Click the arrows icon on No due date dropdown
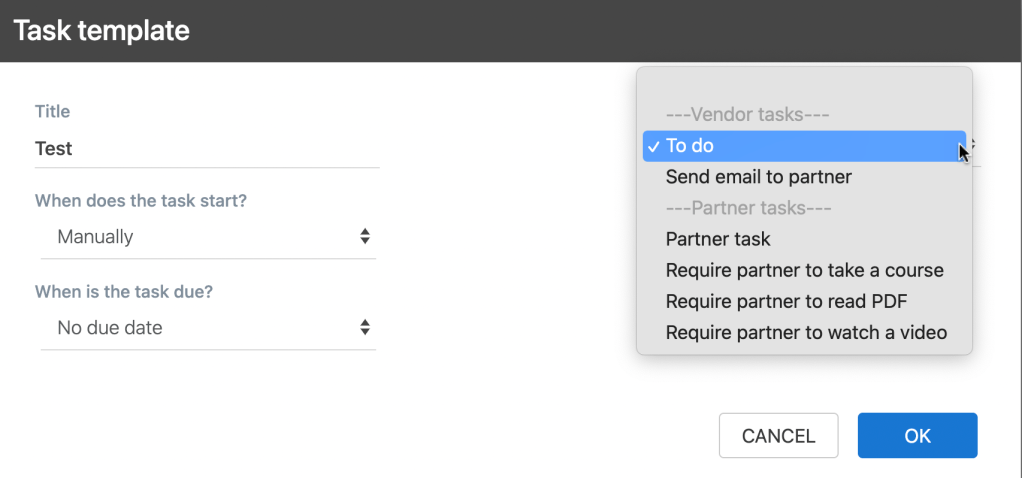1022x478 pixels. pos(365,327)
